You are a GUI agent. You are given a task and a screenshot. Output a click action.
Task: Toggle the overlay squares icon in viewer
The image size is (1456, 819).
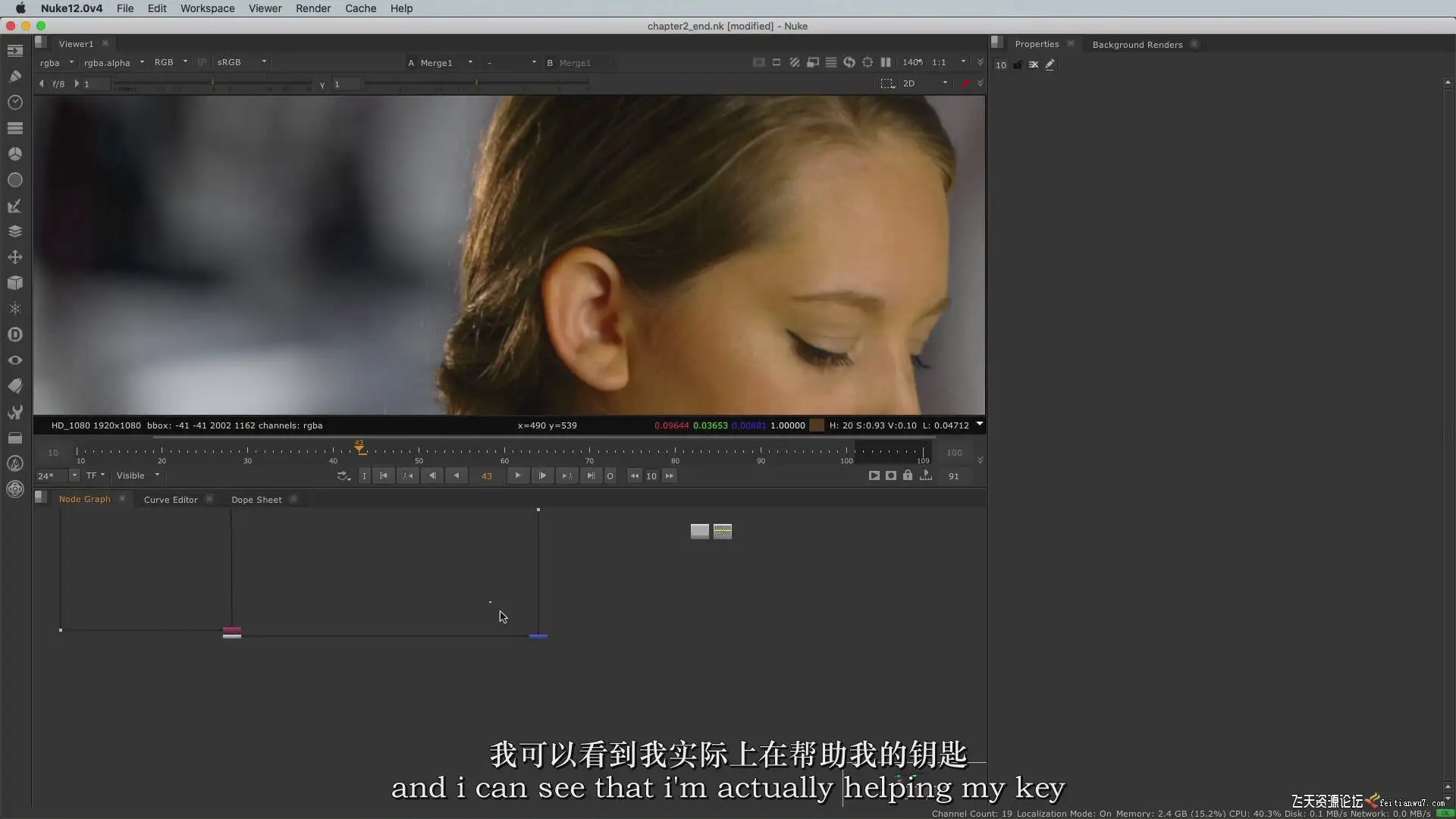(x=813, y=62)
